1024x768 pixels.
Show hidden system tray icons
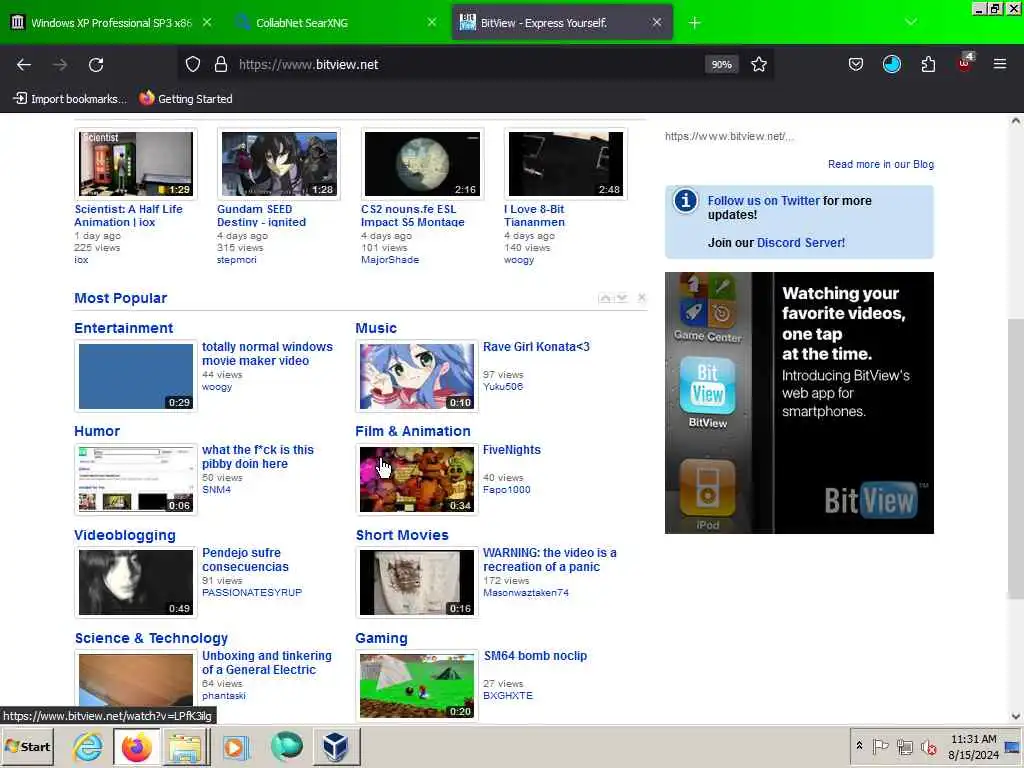[x=859, y=745]
